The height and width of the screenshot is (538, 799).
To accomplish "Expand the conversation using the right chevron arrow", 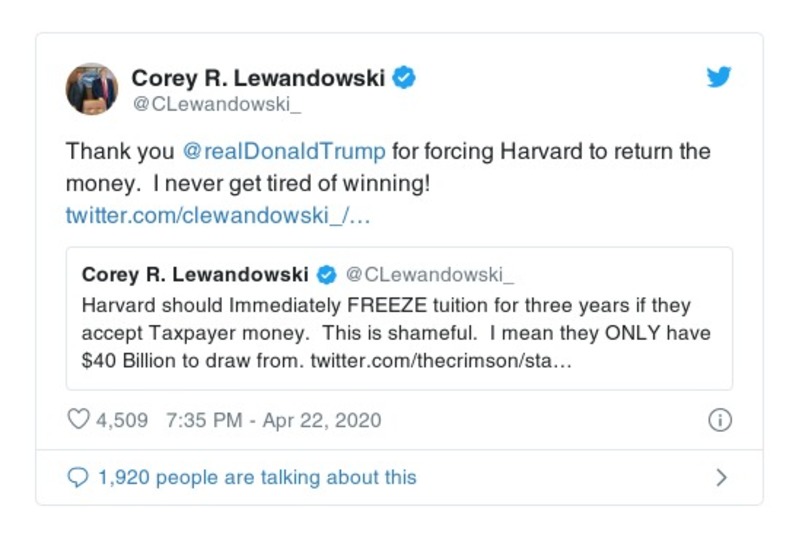I will click(x=721, y=478).
